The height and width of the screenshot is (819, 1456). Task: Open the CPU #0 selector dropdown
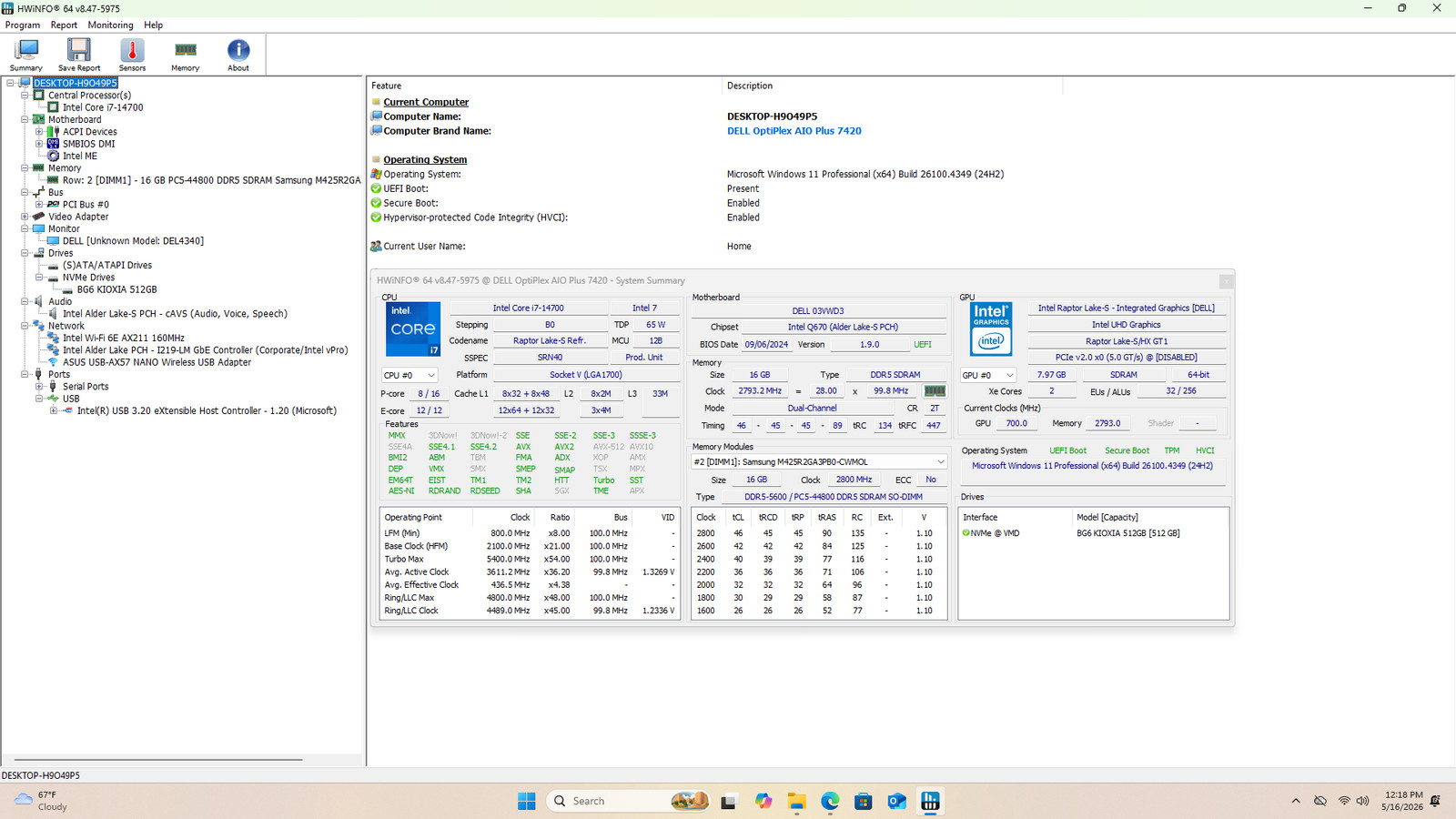click(x=409, y=375)
